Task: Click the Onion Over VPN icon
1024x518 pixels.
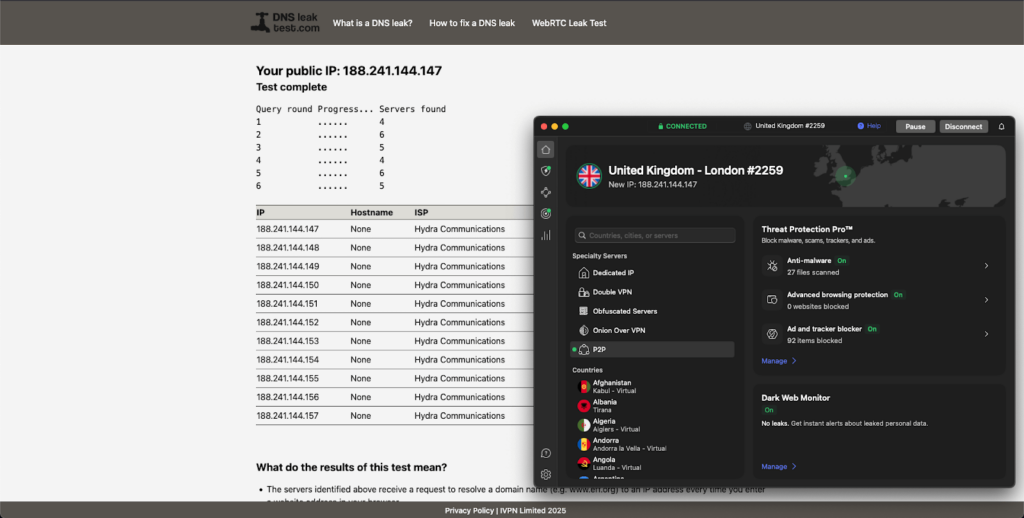Action: click(x=584, y=331)
